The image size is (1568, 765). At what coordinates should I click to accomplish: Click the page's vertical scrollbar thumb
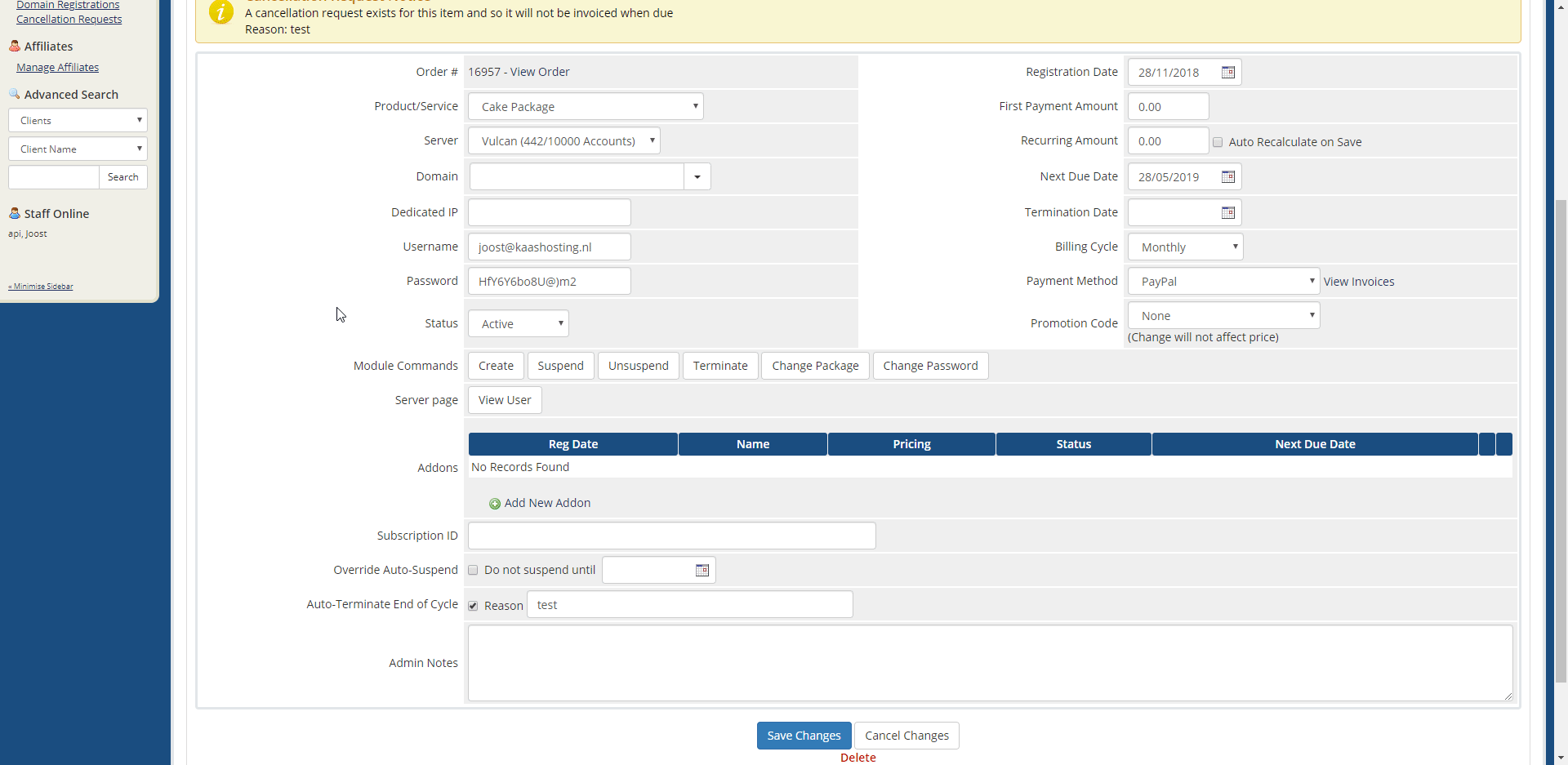[1561, 441]
